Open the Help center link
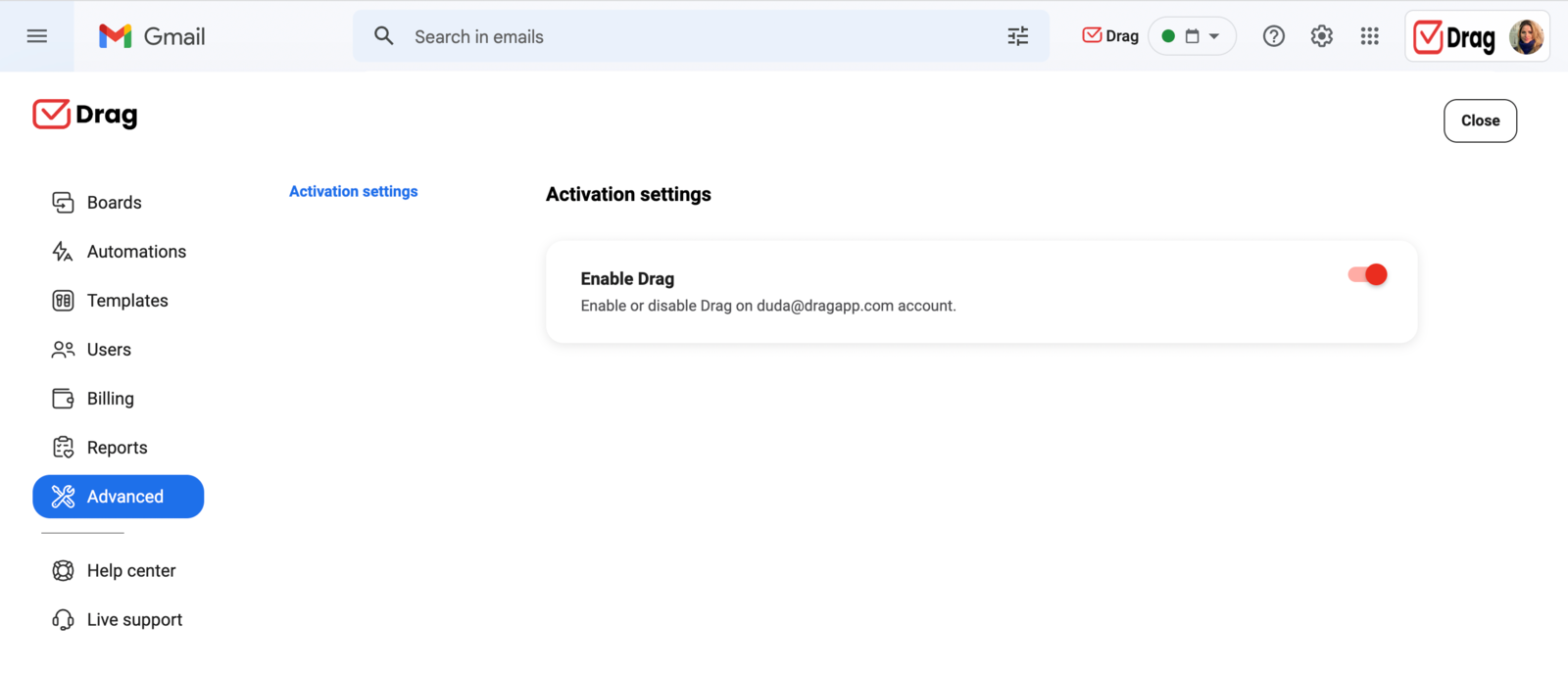This screenshot has height=673, width=1568. 114,571
